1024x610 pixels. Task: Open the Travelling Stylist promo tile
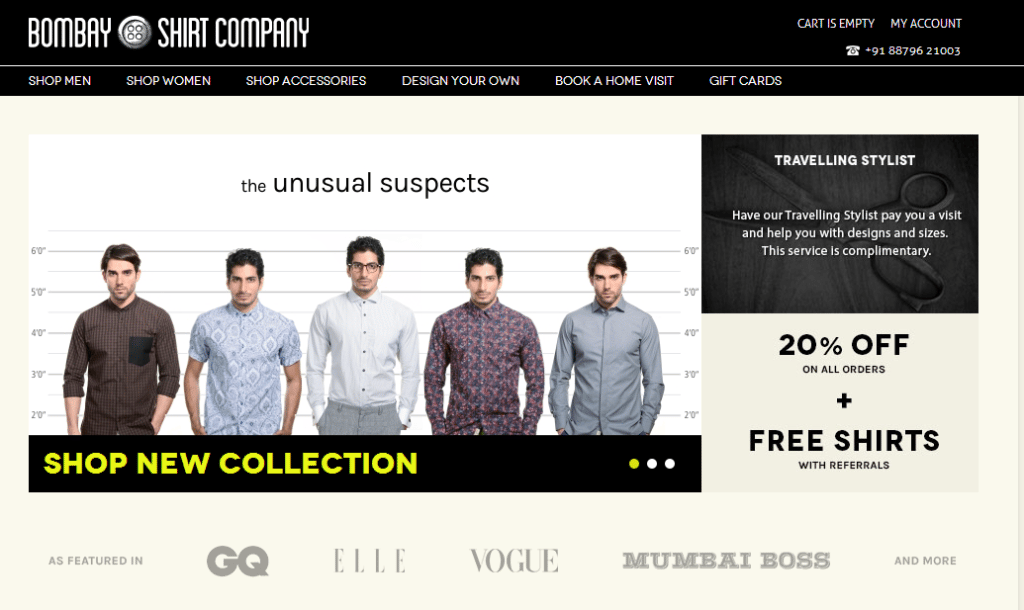840,223
